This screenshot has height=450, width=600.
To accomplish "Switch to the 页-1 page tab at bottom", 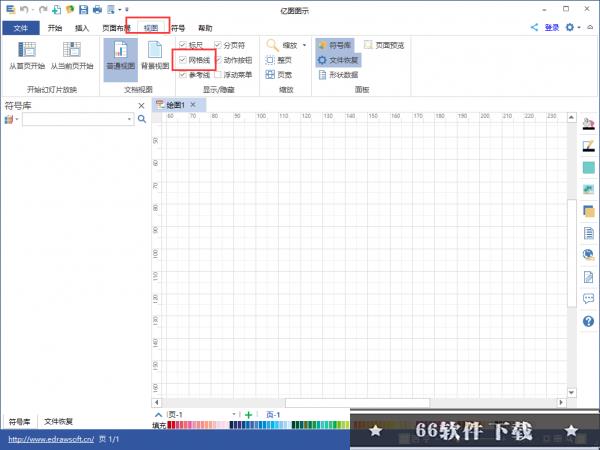I will click(273, 415).
